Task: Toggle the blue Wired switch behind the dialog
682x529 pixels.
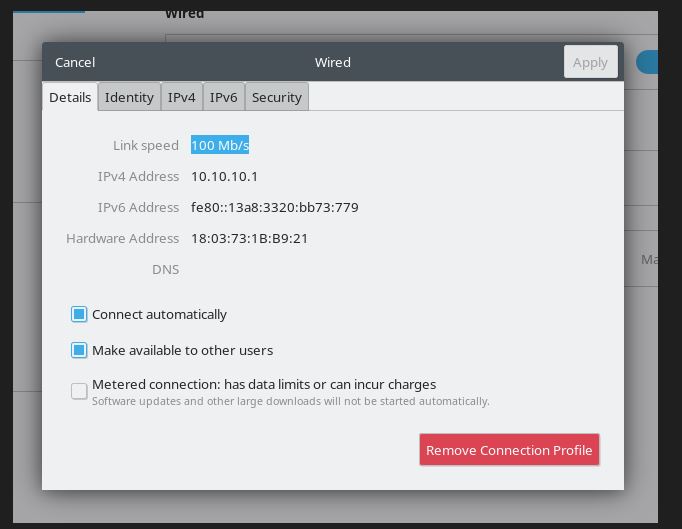Action: (x=647, y=62)
